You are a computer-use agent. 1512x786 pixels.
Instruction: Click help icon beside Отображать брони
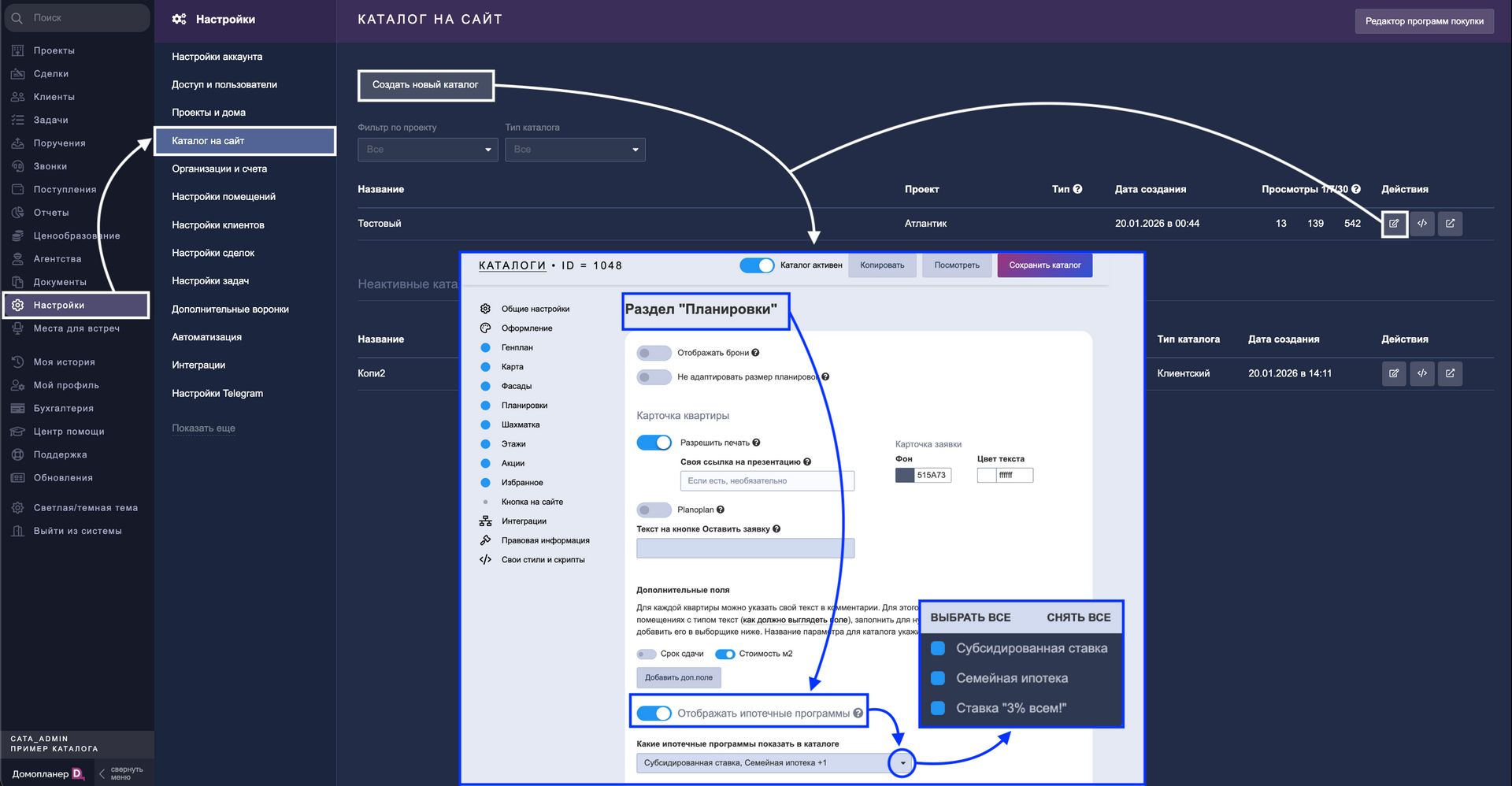point(755,353)
